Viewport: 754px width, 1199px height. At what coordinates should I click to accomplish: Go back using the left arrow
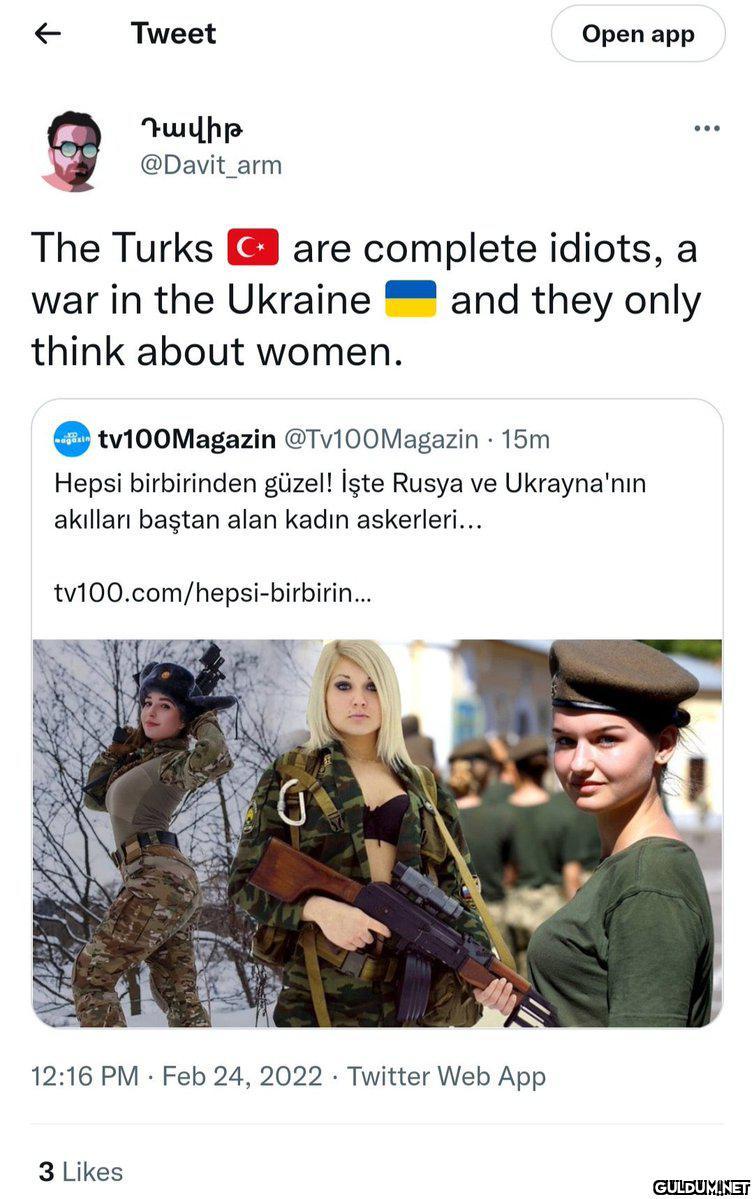click(x=48, y=34)
